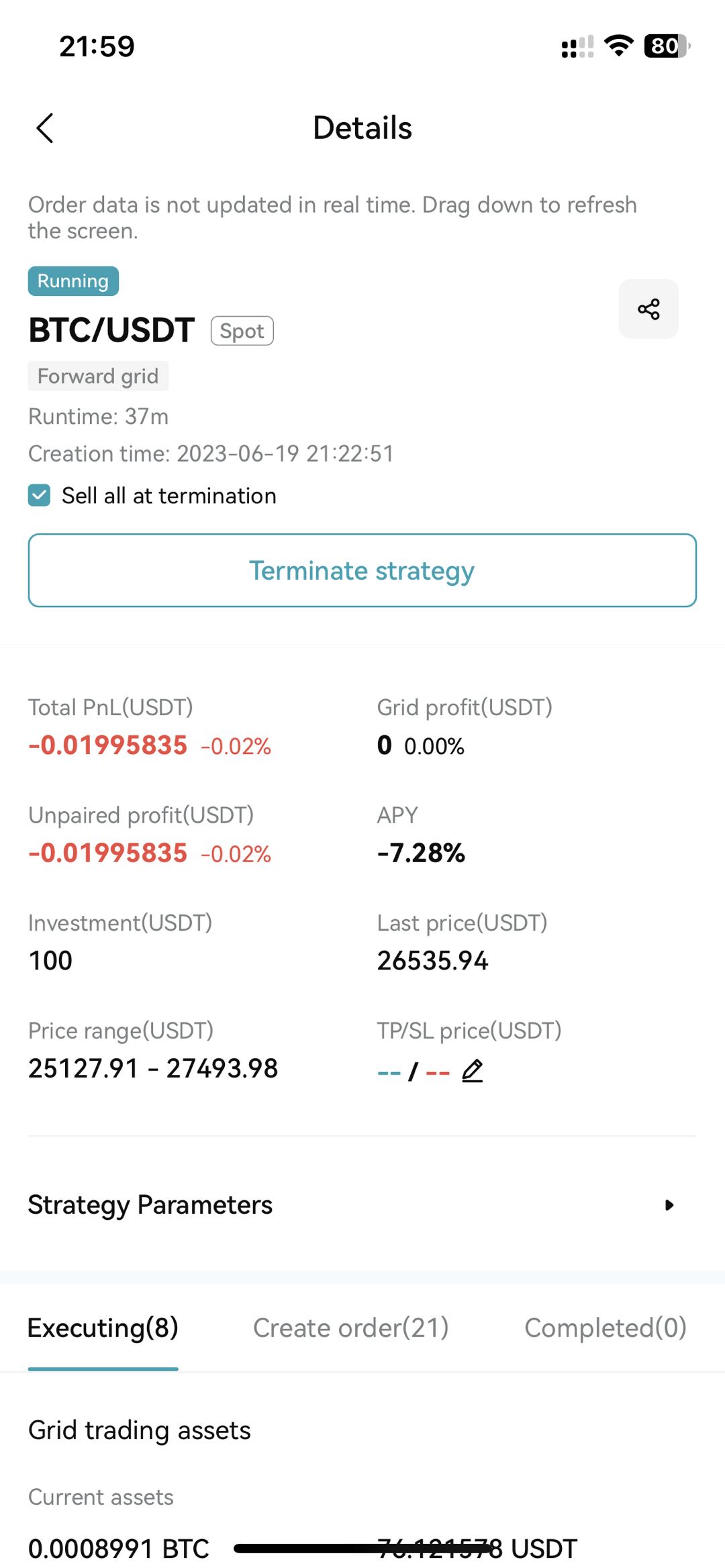Tap the Spot market tag
Image resolution: width=725 pixels, height=1568 pixels.
click(242, 331)
